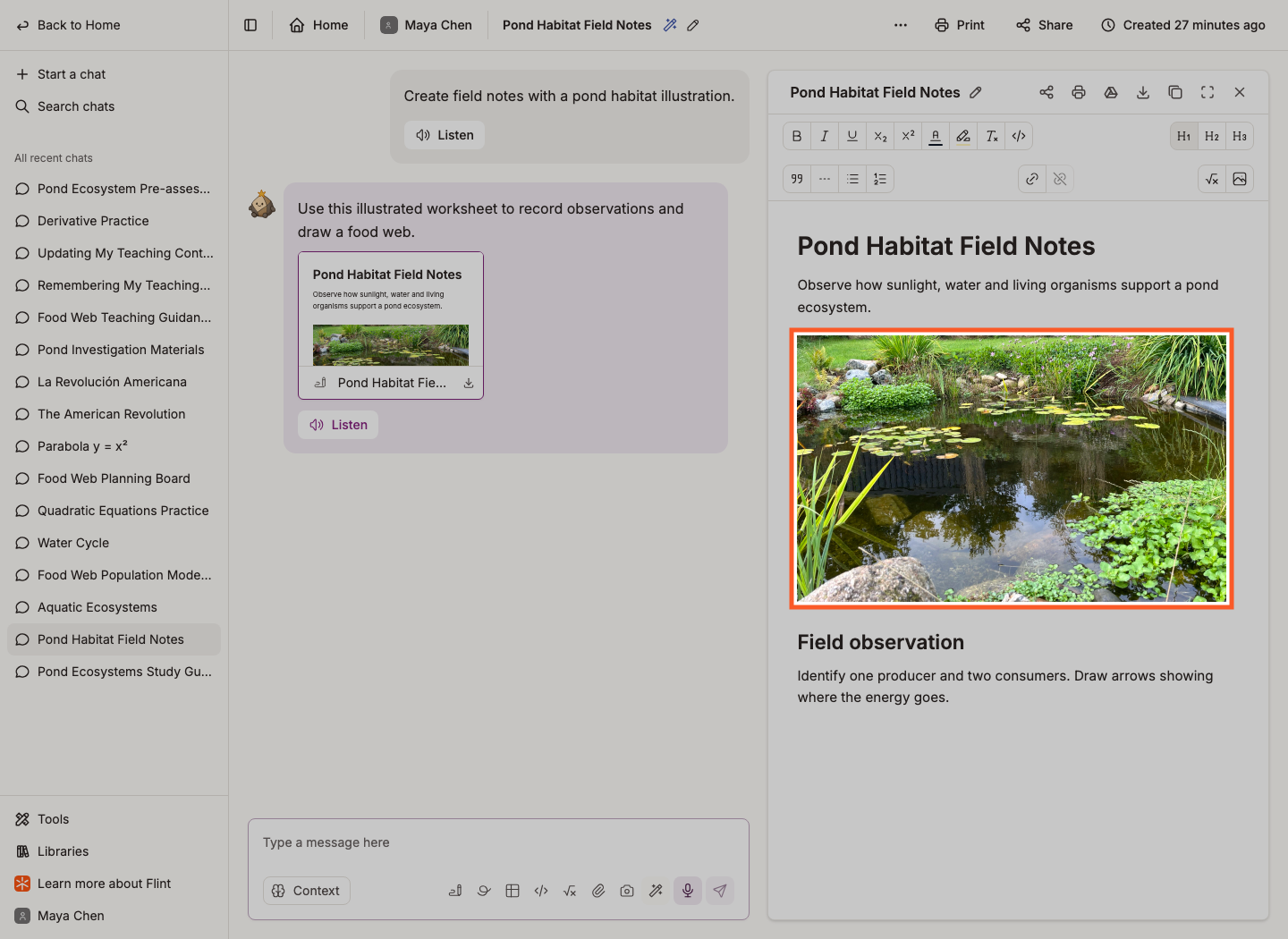Apply the H2 heading style
The image size is (1288, 939).
coord(1212,136)
